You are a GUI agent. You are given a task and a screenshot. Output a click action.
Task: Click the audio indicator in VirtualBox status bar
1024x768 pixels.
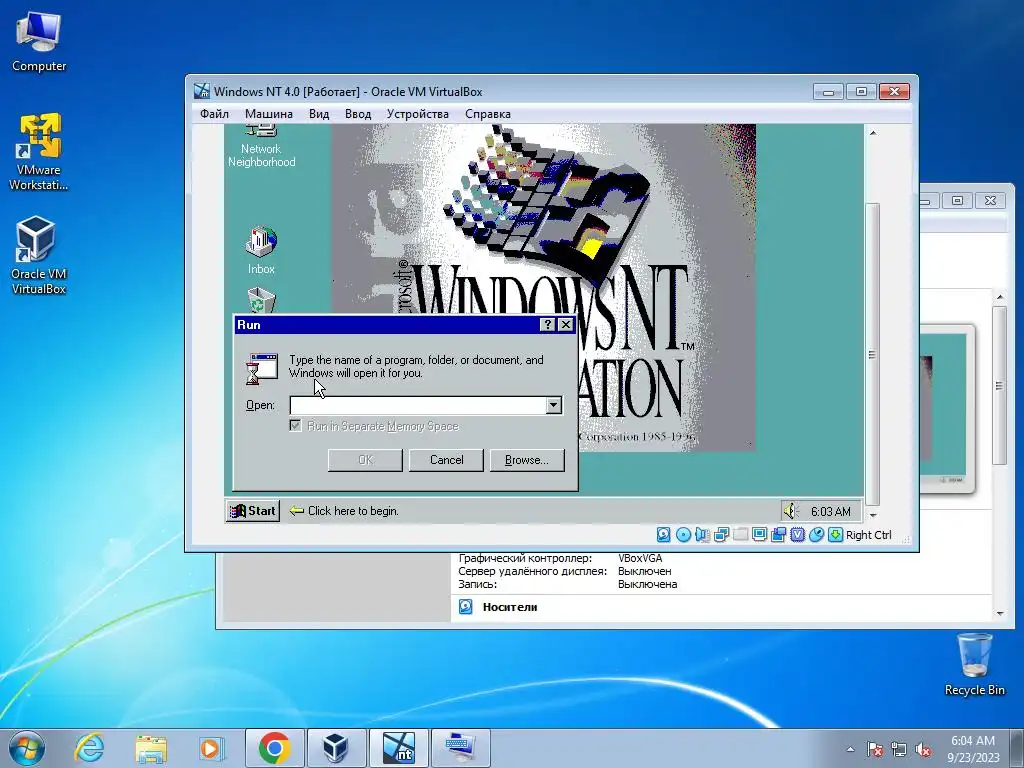[702, 535]
